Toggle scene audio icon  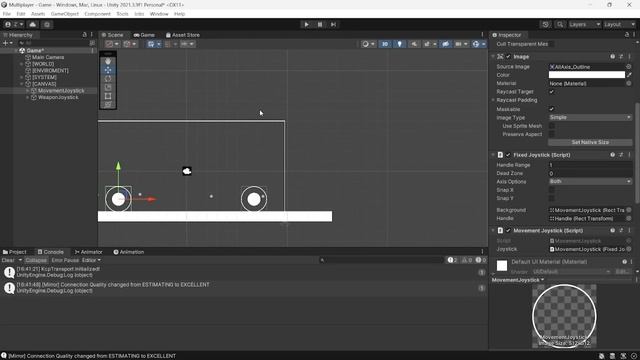(414, 44)
